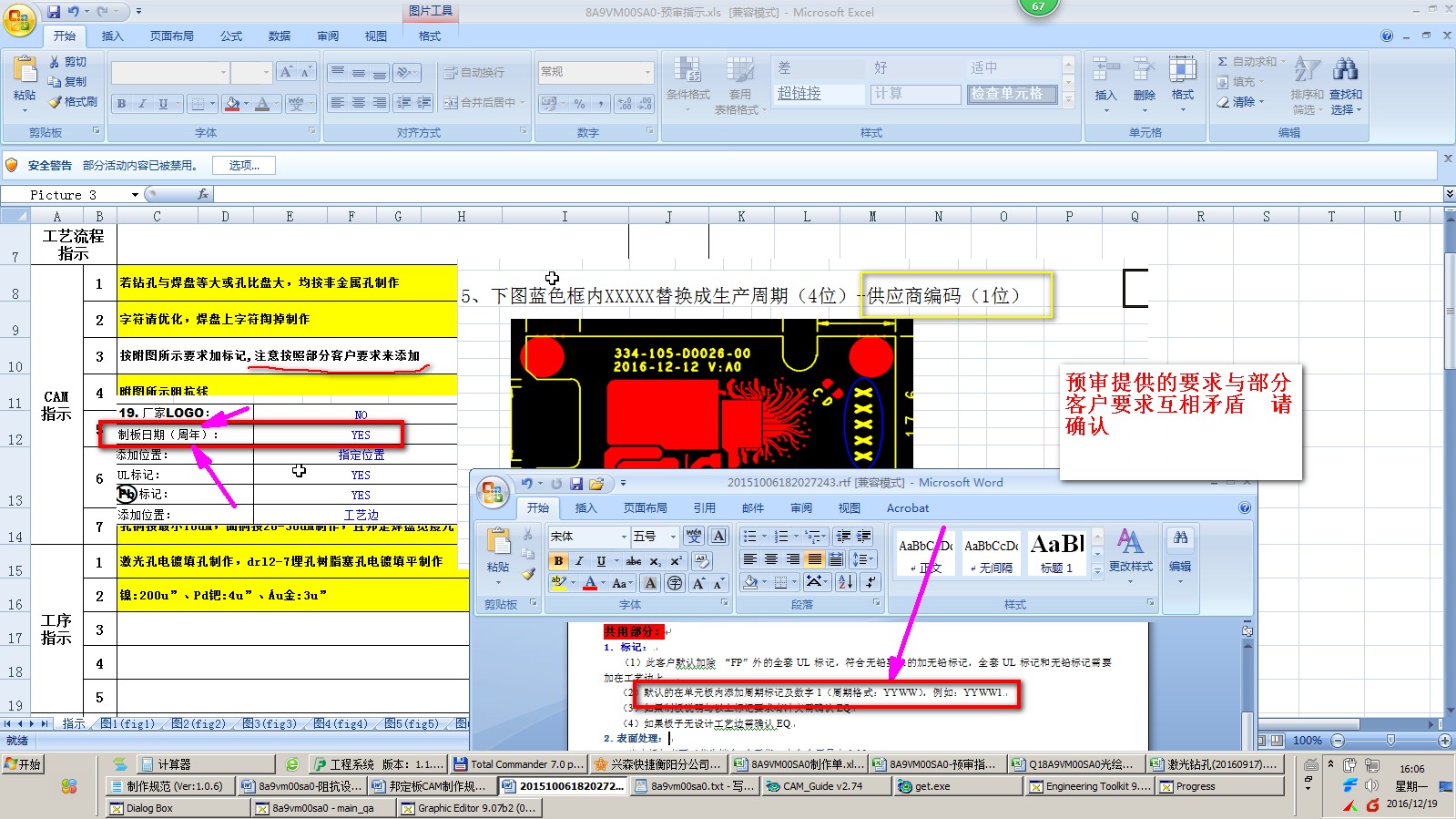Click Word format painter brush
Screen dimensions: 1456x819
coord(528,573)
